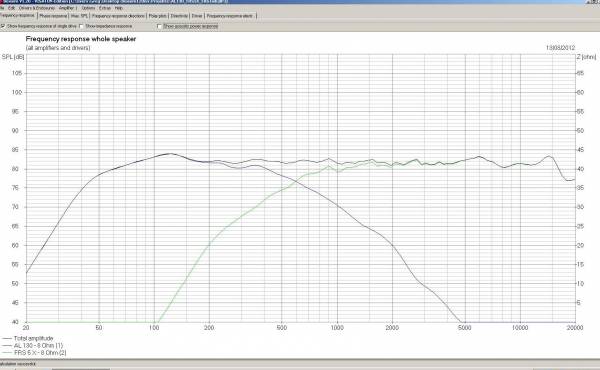Viewport: 600px width, 370px height.
Task: Open the Frequency response directions tab
Action: 118,16
